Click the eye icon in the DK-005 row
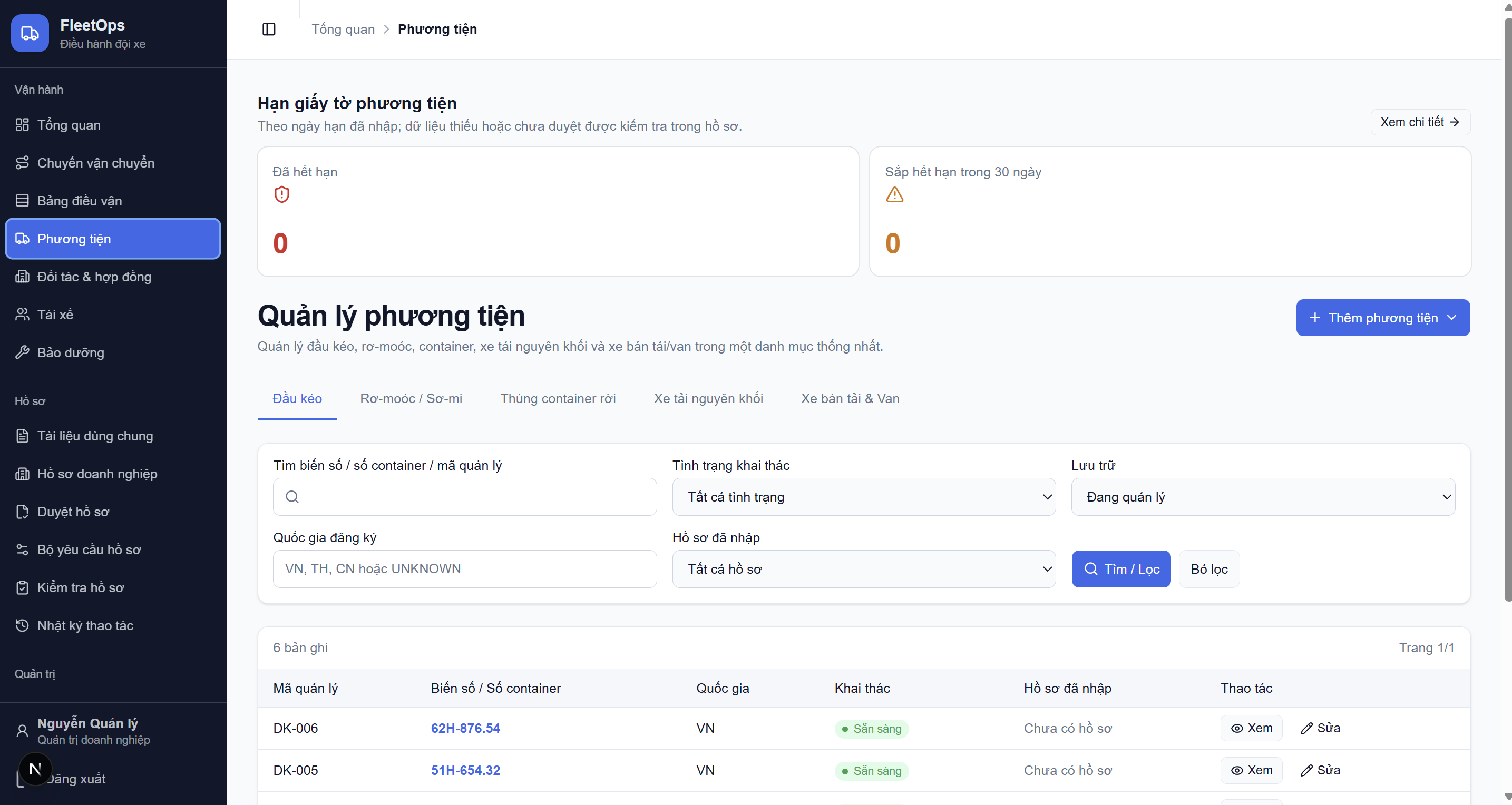1512x805 pixels. 1237,770
